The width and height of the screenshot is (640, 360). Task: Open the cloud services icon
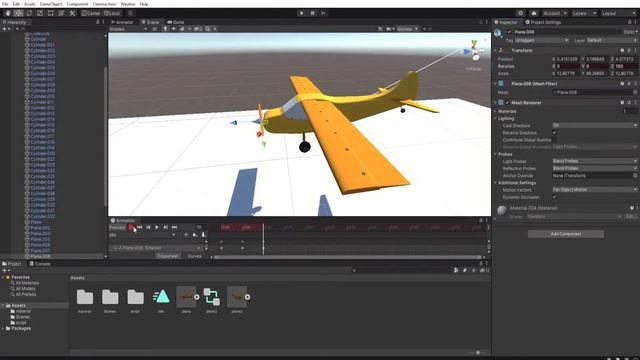coord(533,13)
